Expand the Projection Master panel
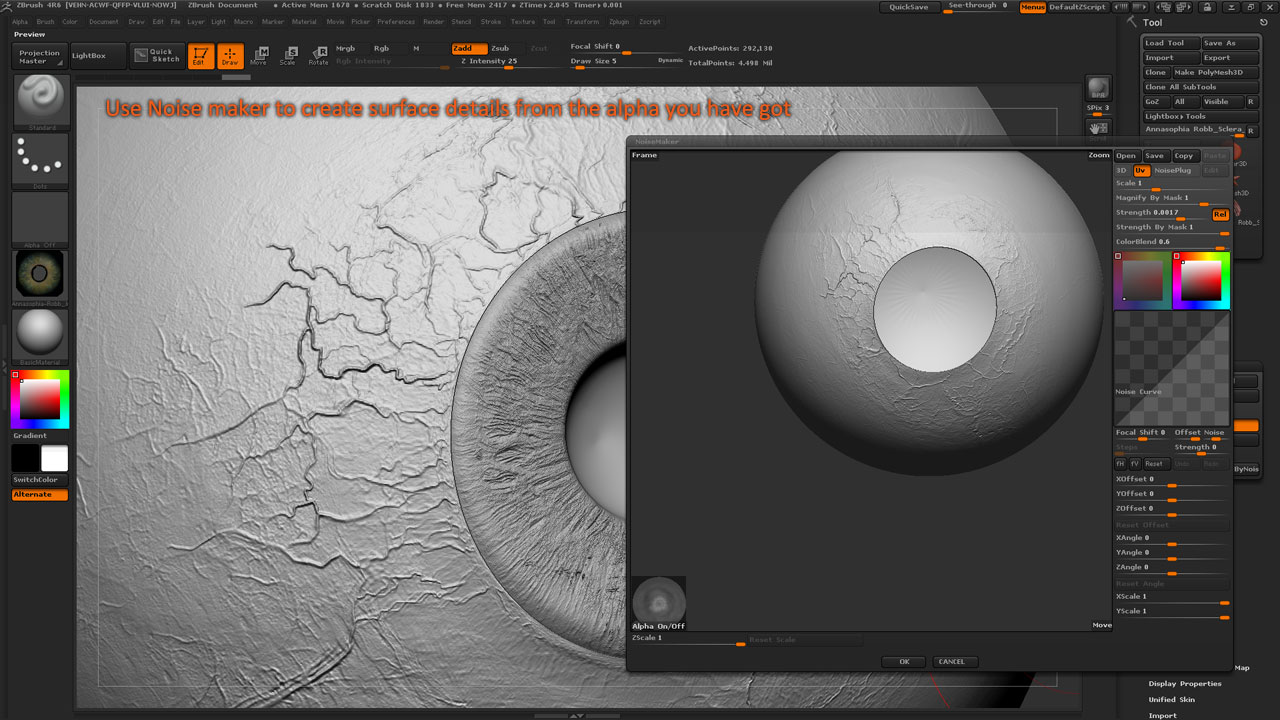 coord(40,57)
